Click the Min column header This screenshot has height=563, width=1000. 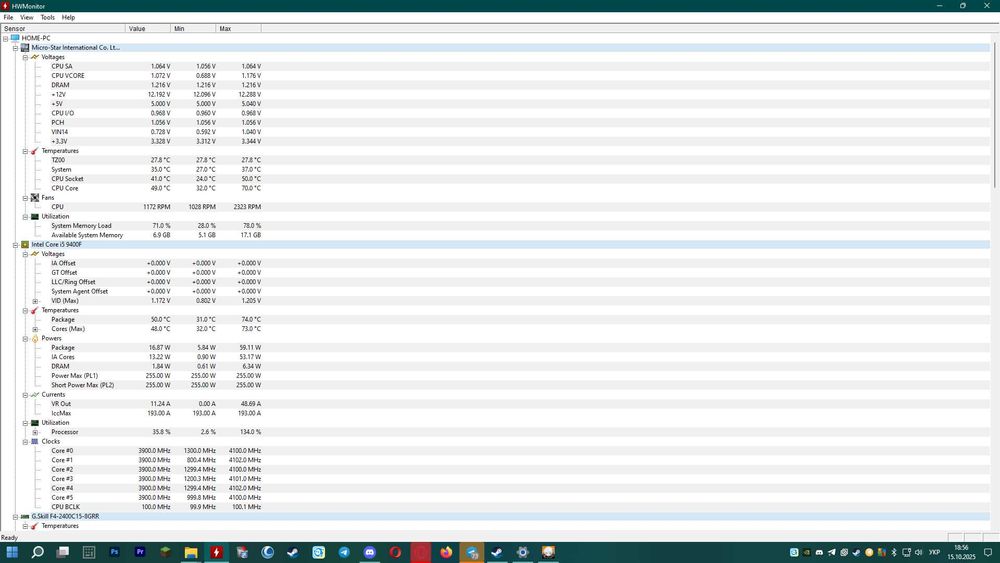point(194,29)
